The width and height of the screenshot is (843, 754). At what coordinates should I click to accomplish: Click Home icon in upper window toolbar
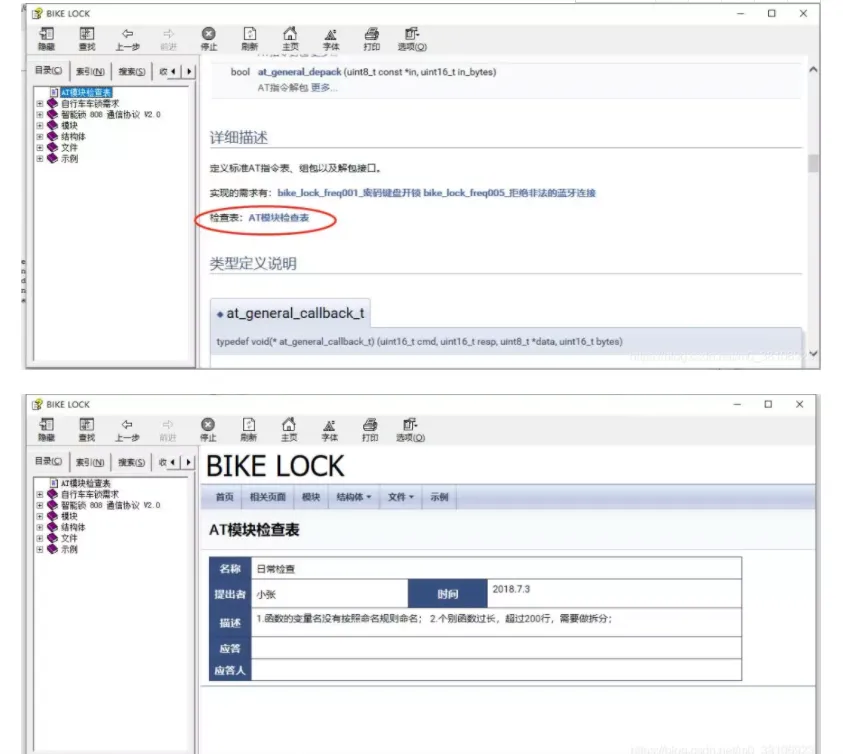pyautogui.click(x=290, y=38)
